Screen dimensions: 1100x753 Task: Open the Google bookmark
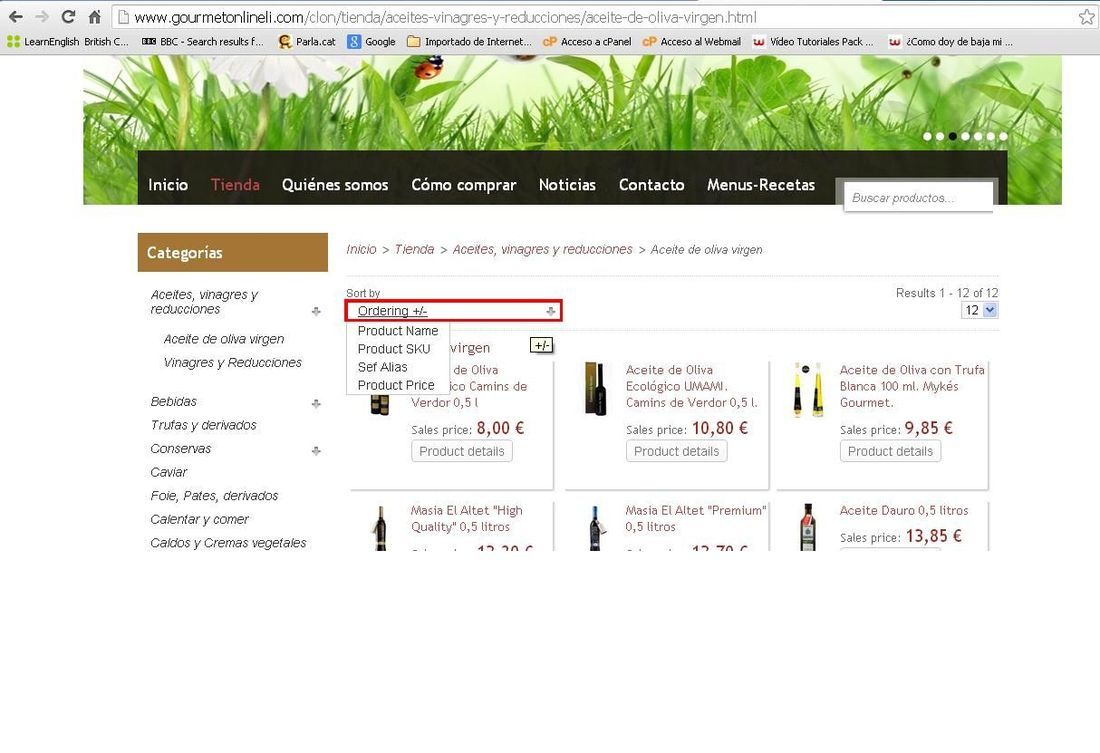pyautogui.click(x=372, y=42)
